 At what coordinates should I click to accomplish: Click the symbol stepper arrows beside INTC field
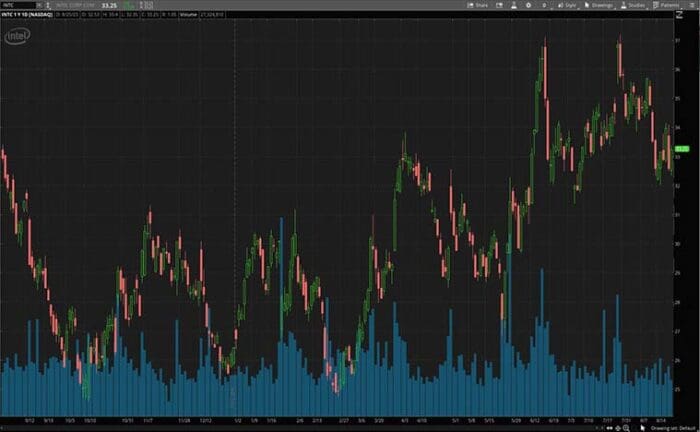(x=48, y=5)
